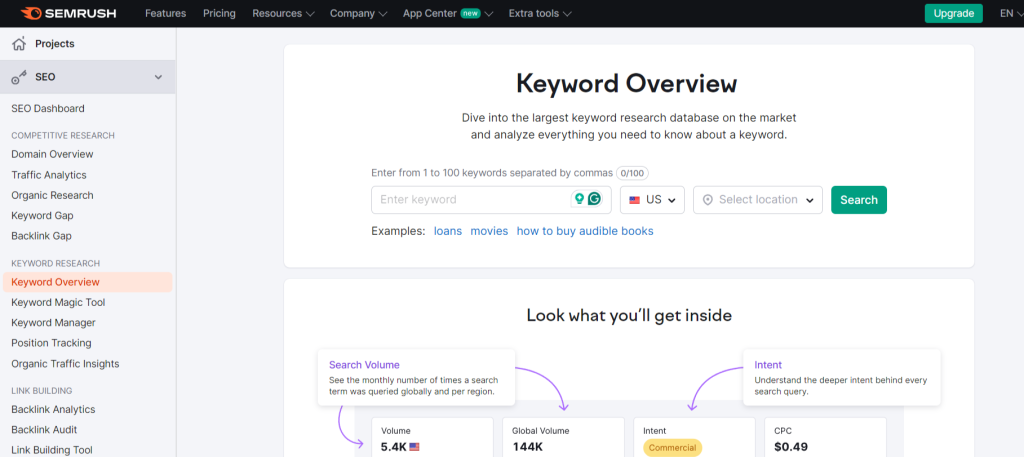Go to SEO Dashboard

click(48, 108)
